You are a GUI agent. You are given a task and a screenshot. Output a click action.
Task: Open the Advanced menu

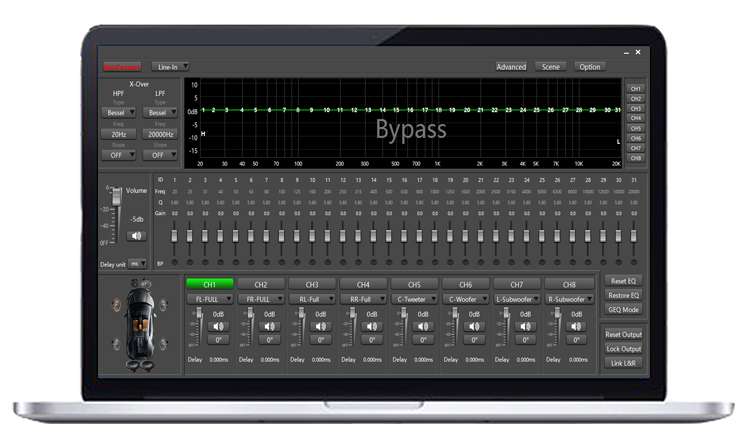tap(511, 67)
